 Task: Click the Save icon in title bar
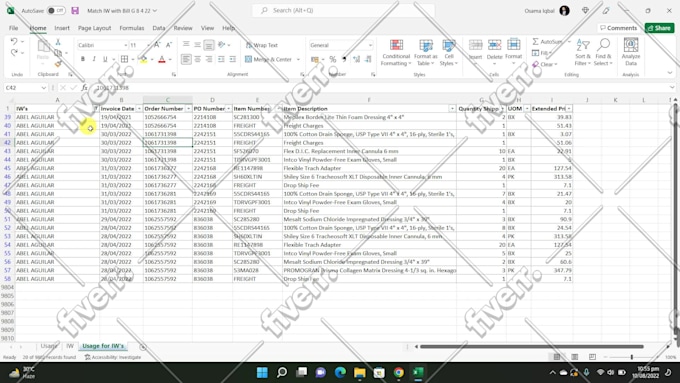[x=75, y=10]
